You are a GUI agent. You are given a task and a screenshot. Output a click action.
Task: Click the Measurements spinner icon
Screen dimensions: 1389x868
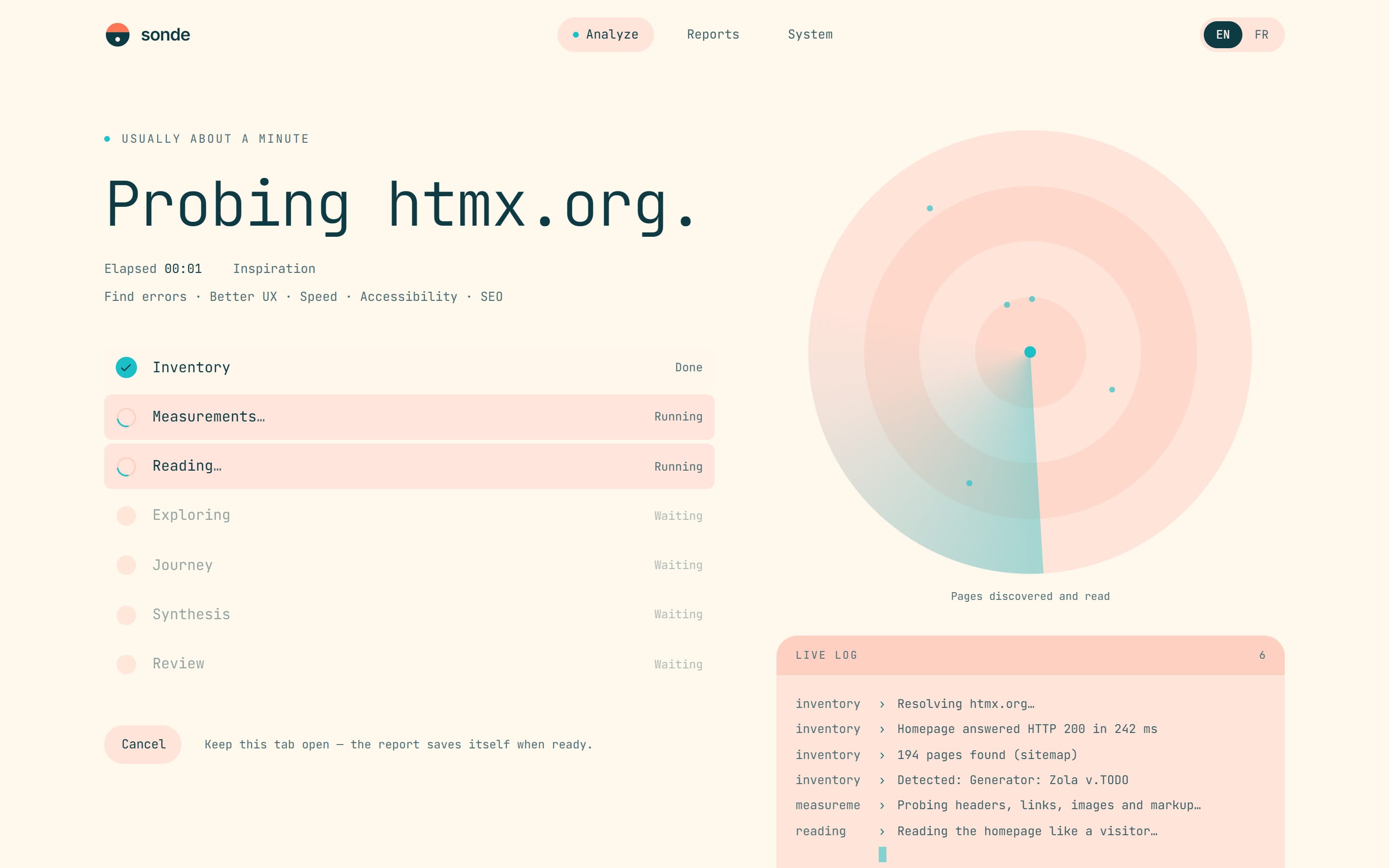pos(126,417)
